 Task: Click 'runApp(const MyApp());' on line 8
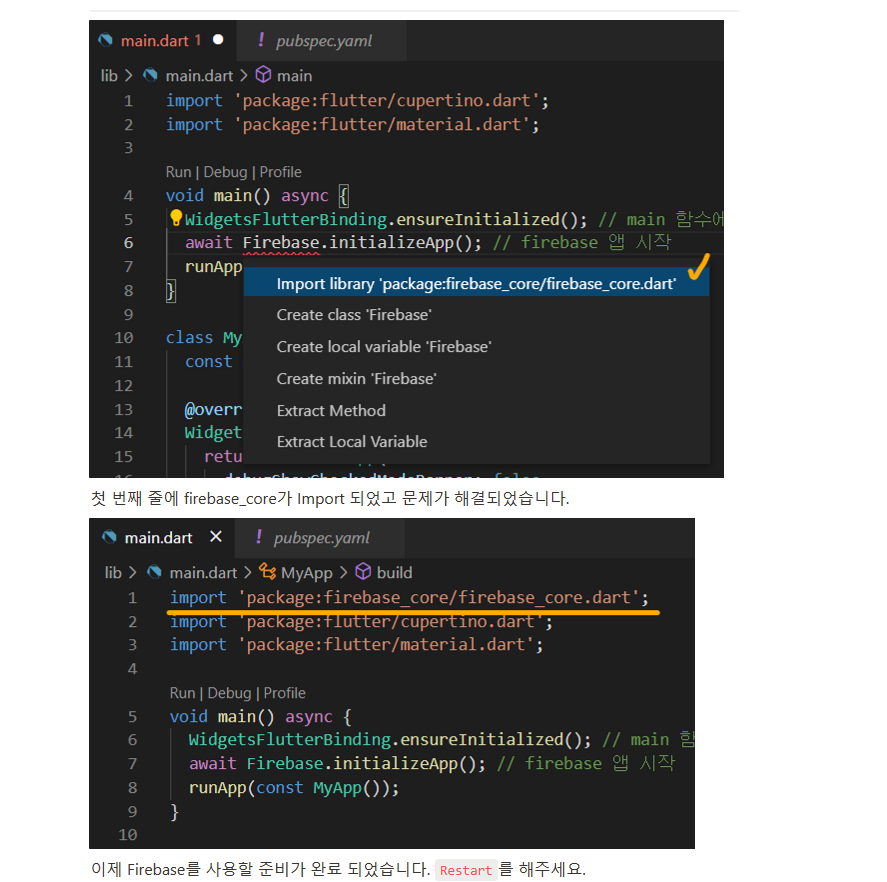click(294, 788)
